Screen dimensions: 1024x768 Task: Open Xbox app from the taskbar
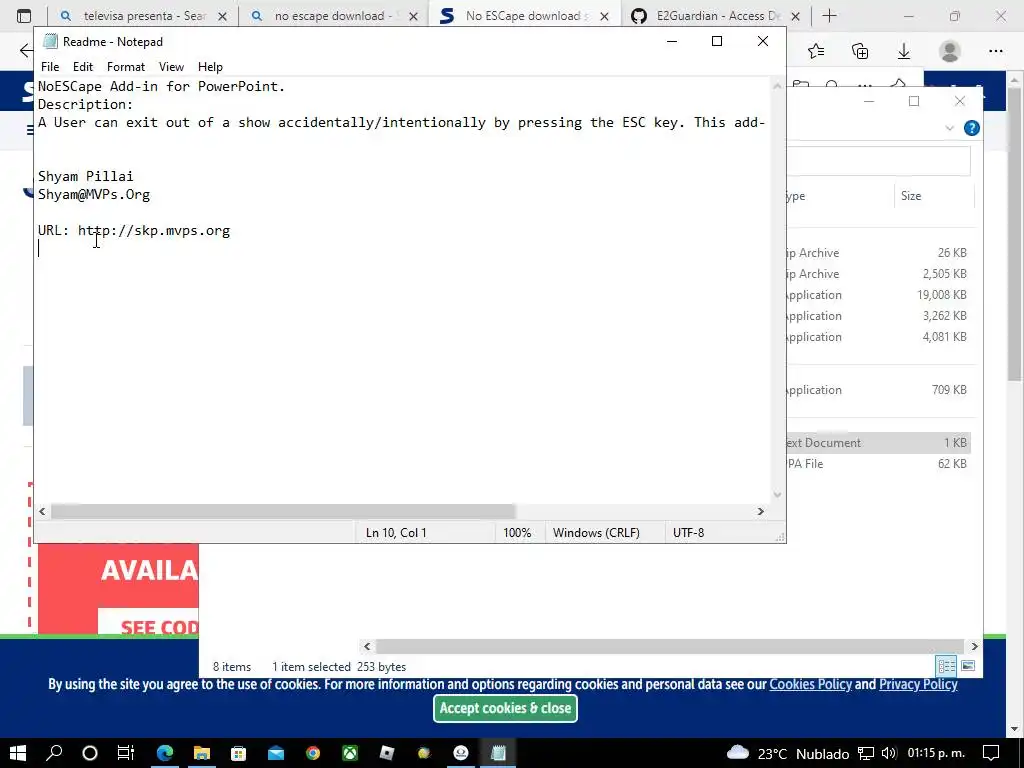[350, 753]
